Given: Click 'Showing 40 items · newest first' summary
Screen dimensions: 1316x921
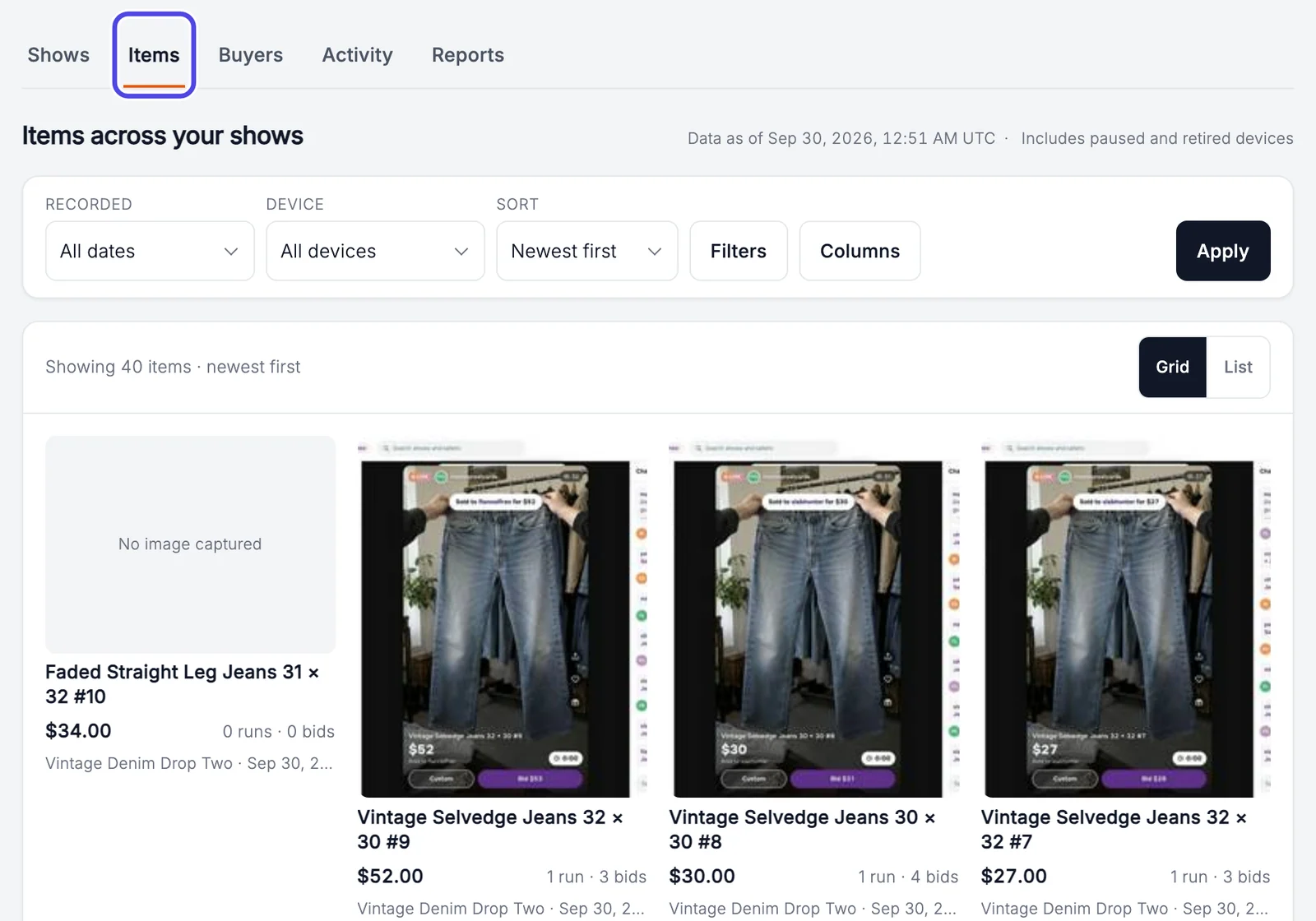Looking at the screenshot, I should pyautogui.click(x=173, y=367).
